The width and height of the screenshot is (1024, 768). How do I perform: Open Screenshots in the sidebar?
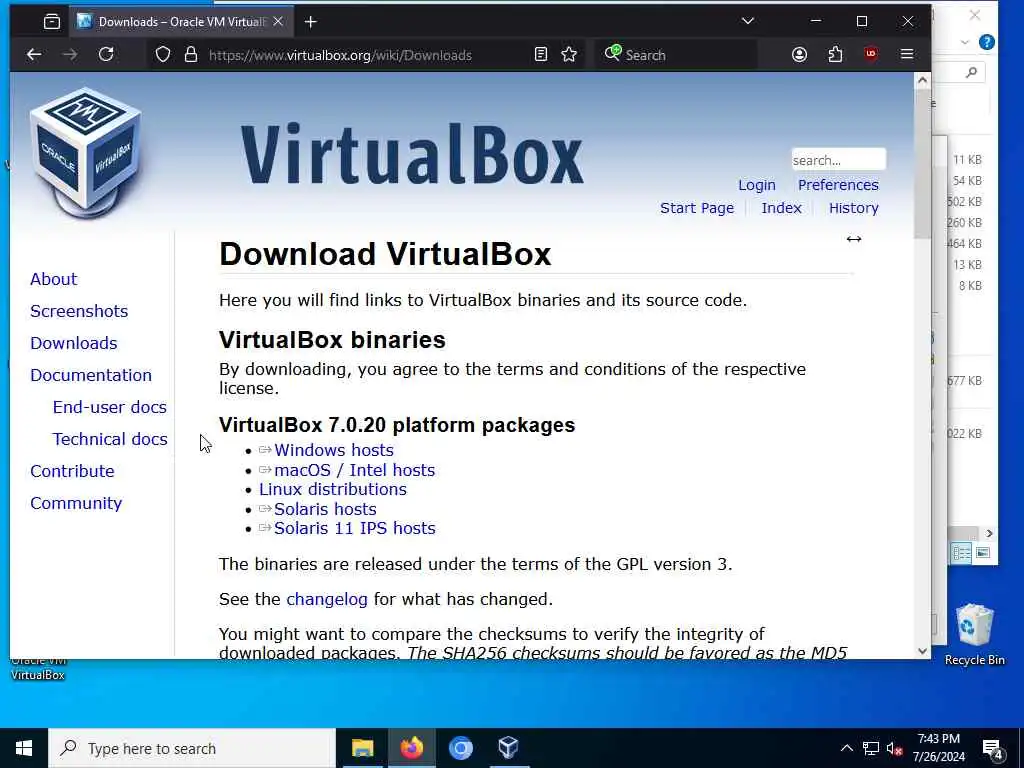(x=79, y=312)
